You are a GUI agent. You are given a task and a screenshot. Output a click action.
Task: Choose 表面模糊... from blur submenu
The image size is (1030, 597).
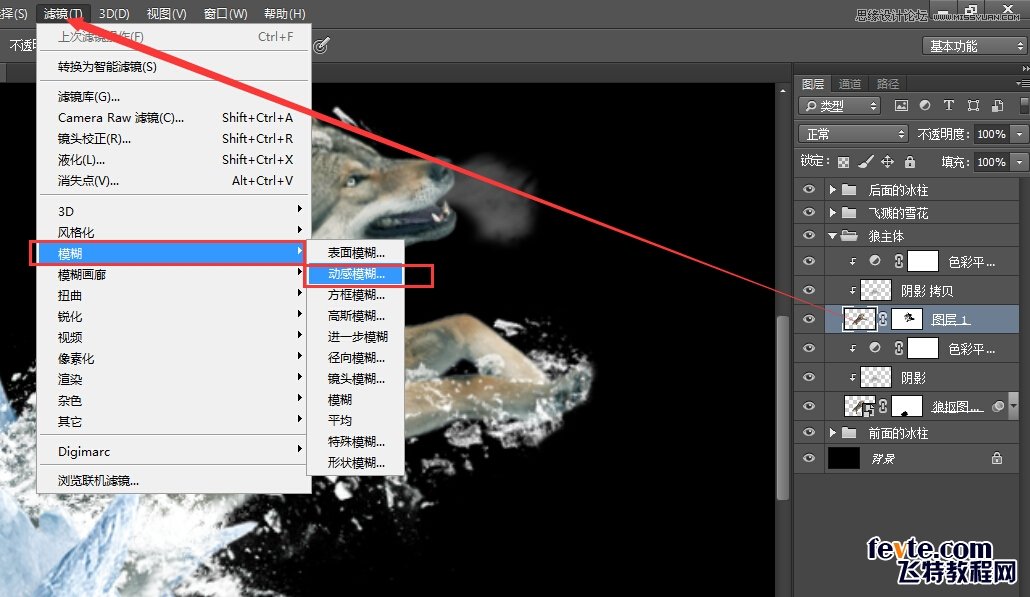click(x=355, y=253)
